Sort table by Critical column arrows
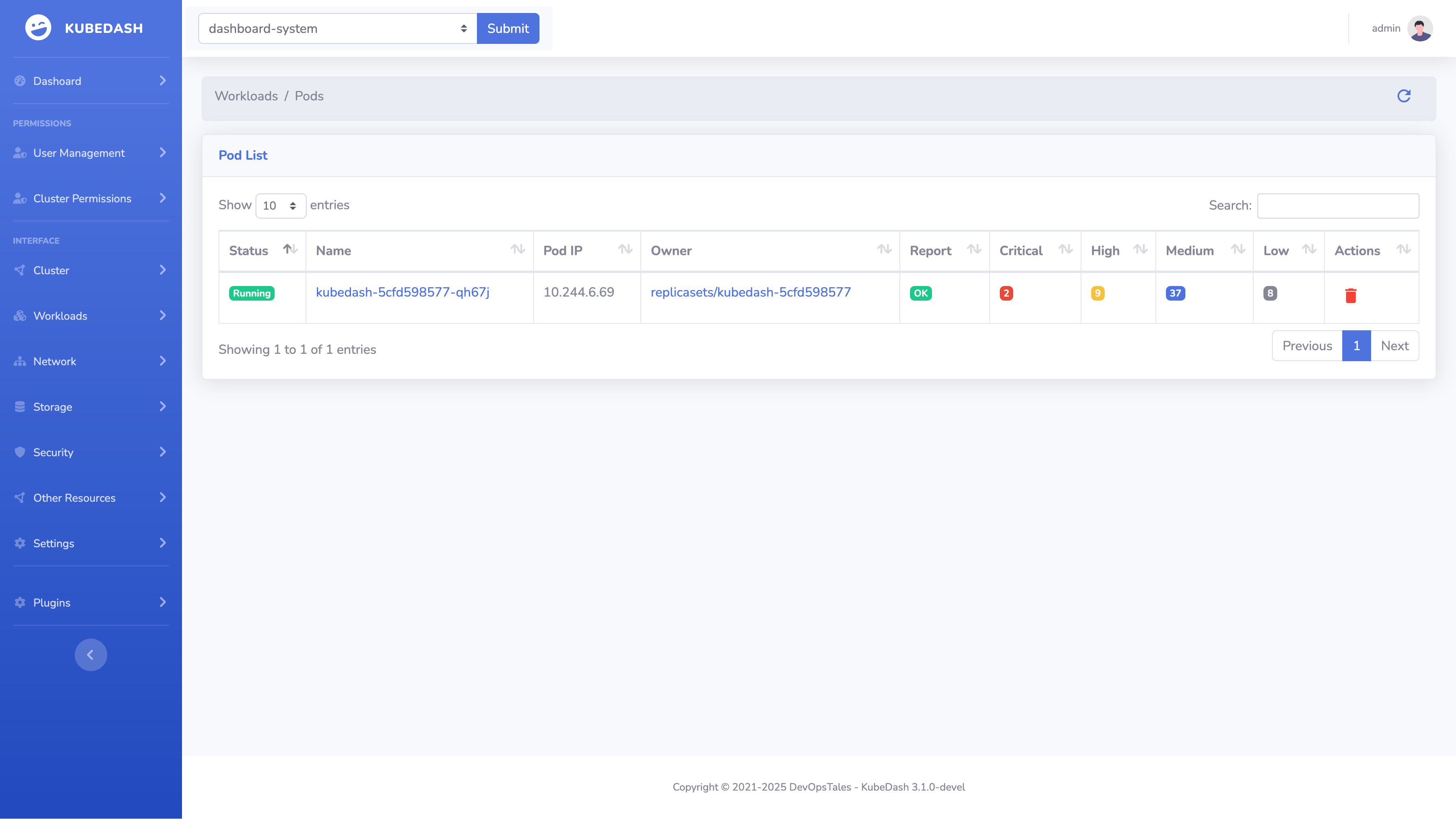The width and height of the screenshot is (1456, 819). tap(1065, 249)
